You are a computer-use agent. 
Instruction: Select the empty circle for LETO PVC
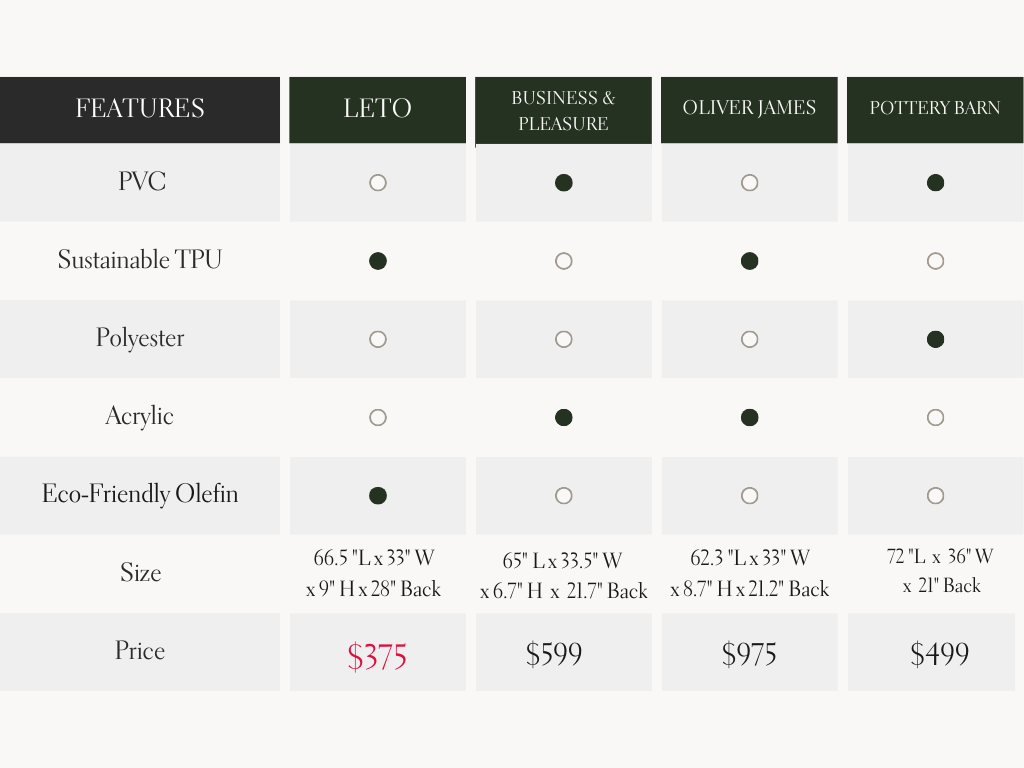pyautogui.click(x=378, y=183)
